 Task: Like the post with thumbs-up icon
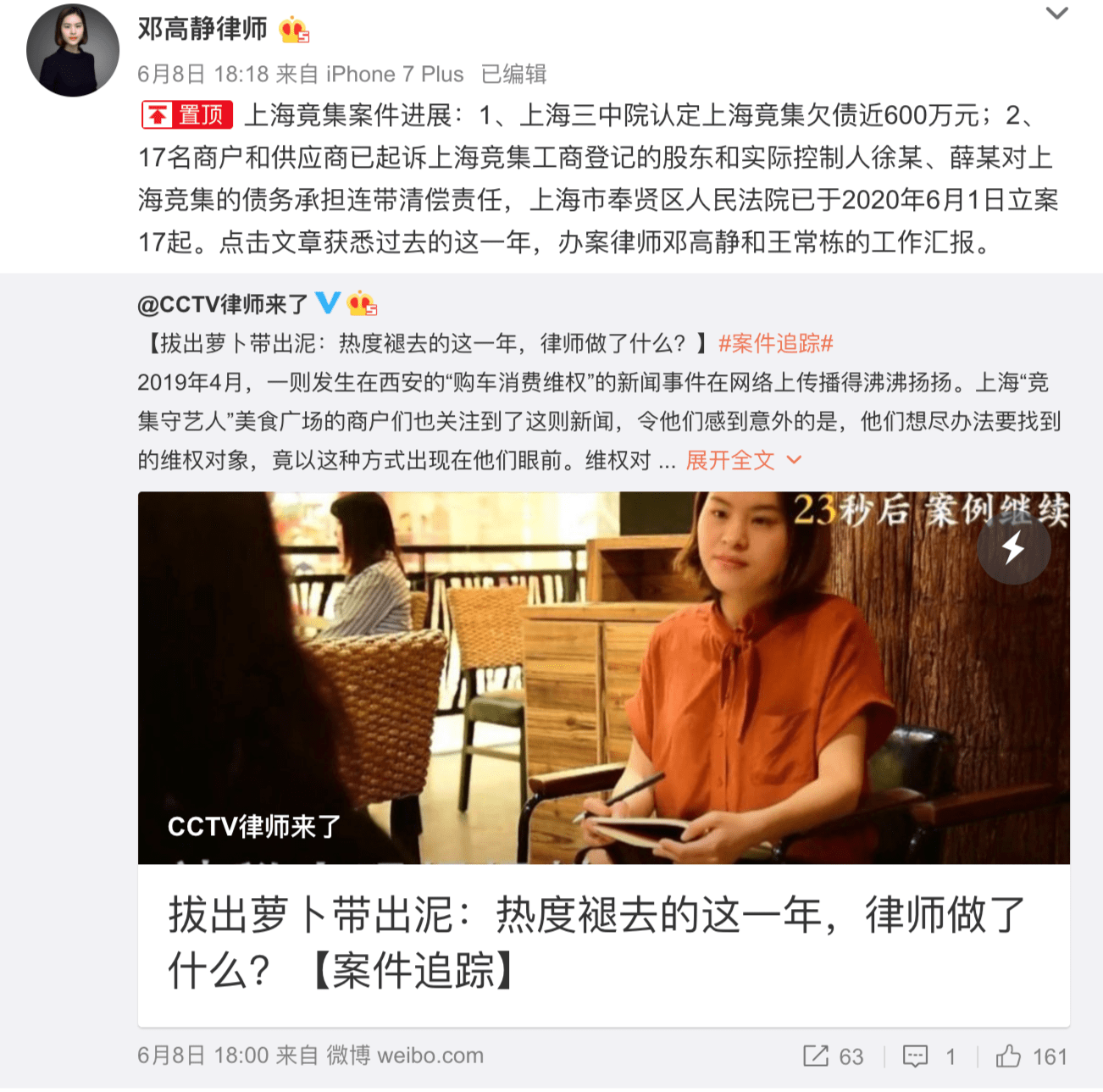pyautogui.click(x=1008, y=1056)
